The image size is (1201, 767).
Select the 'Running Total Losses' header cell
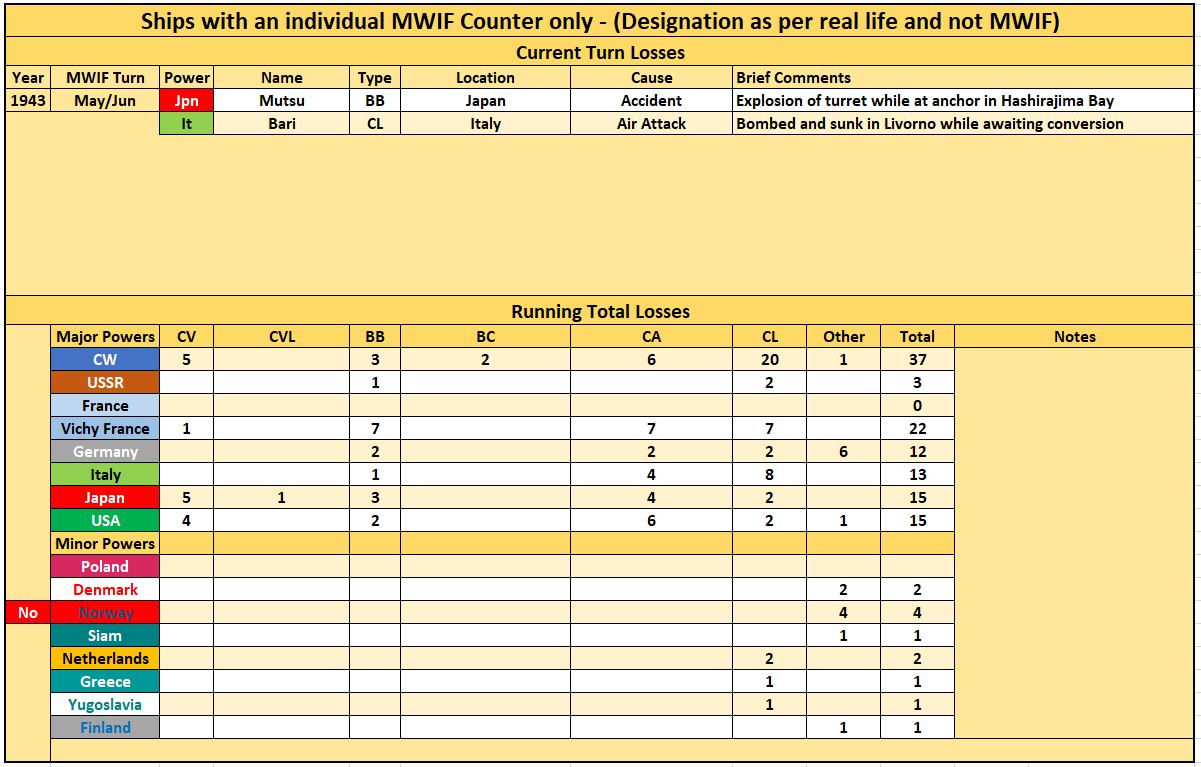click(x=600, y=311)
